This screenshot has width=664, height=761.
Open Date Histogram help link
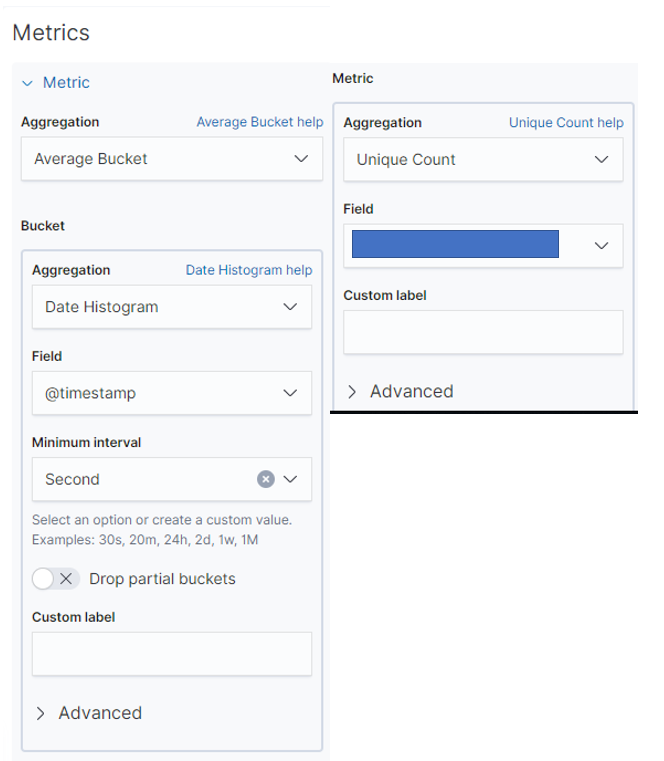click(x=248, y=270)
